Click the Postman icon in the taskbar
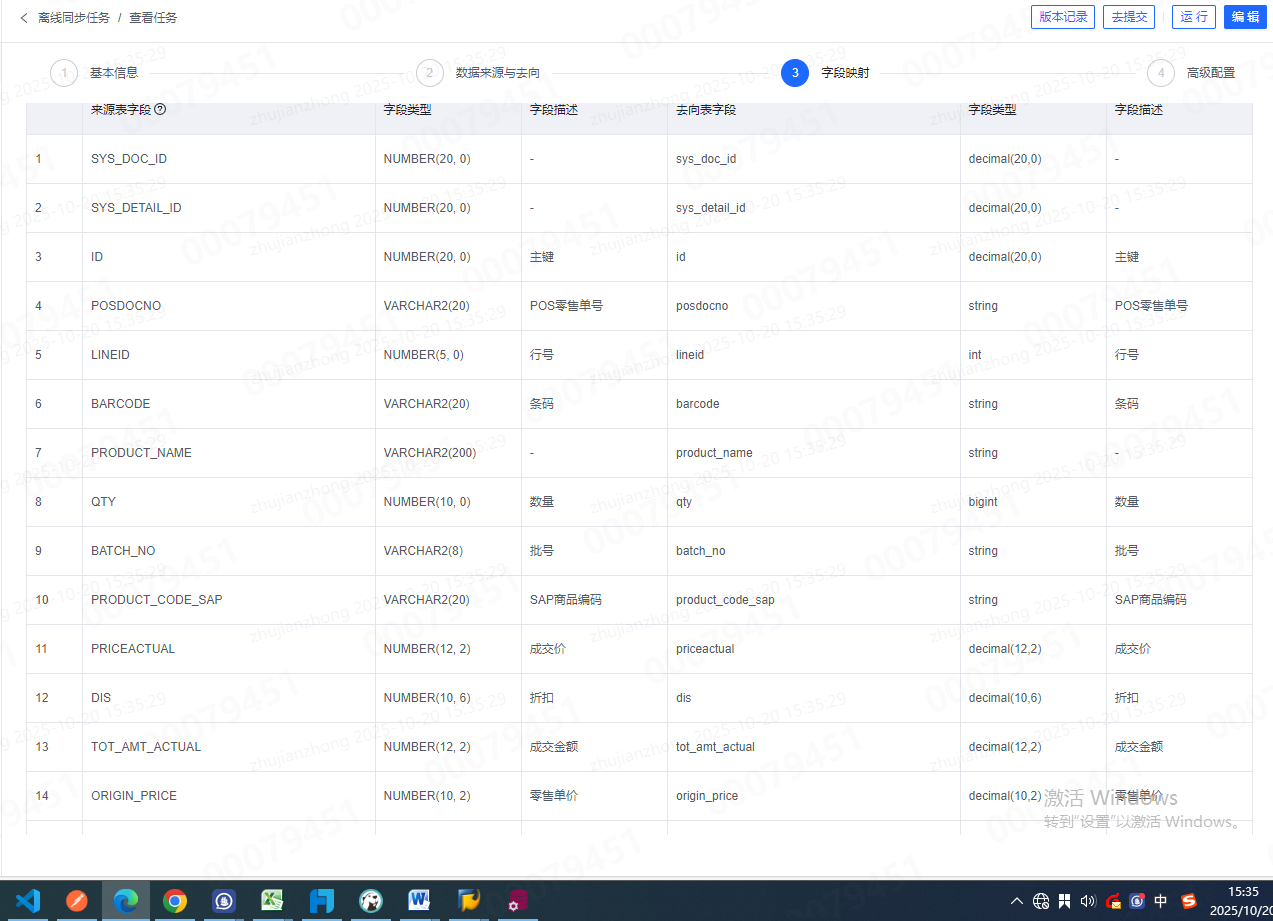The image size is (1273, 921). 77,901
